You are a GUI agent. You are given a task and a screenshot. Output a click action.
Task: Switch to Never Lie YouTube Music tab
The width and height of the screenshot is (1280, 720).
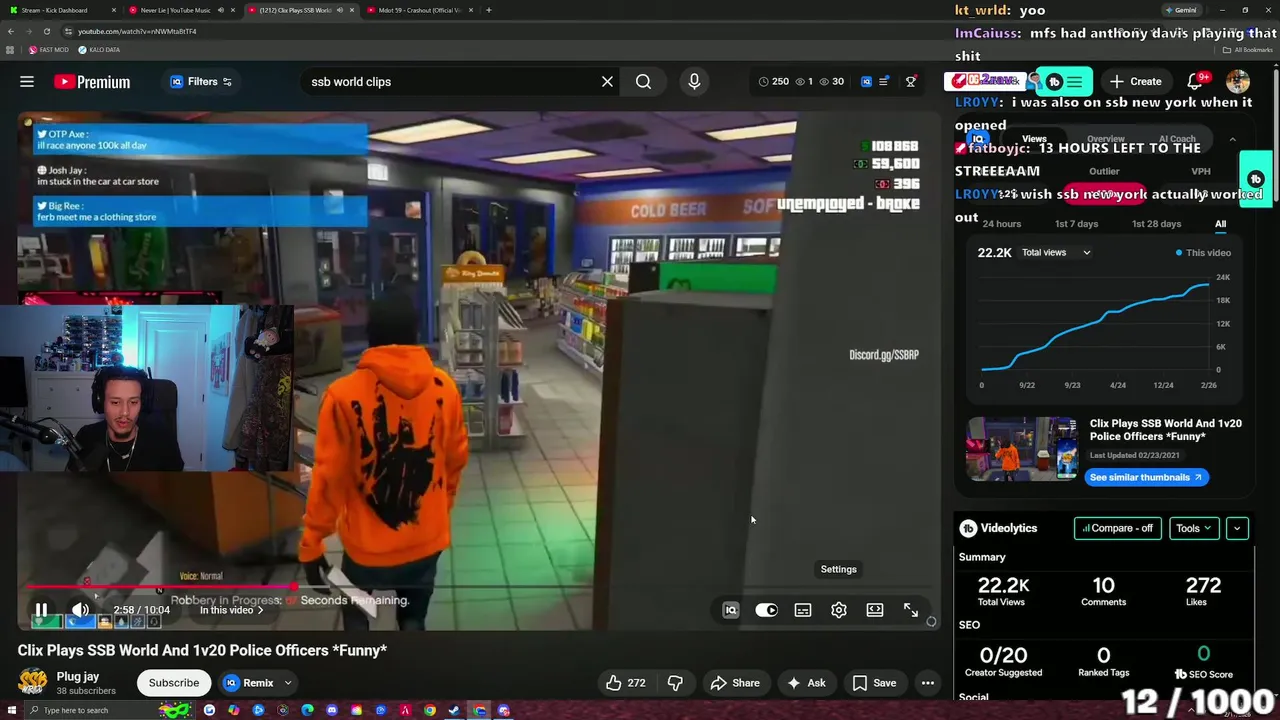(x=181, y=10)
